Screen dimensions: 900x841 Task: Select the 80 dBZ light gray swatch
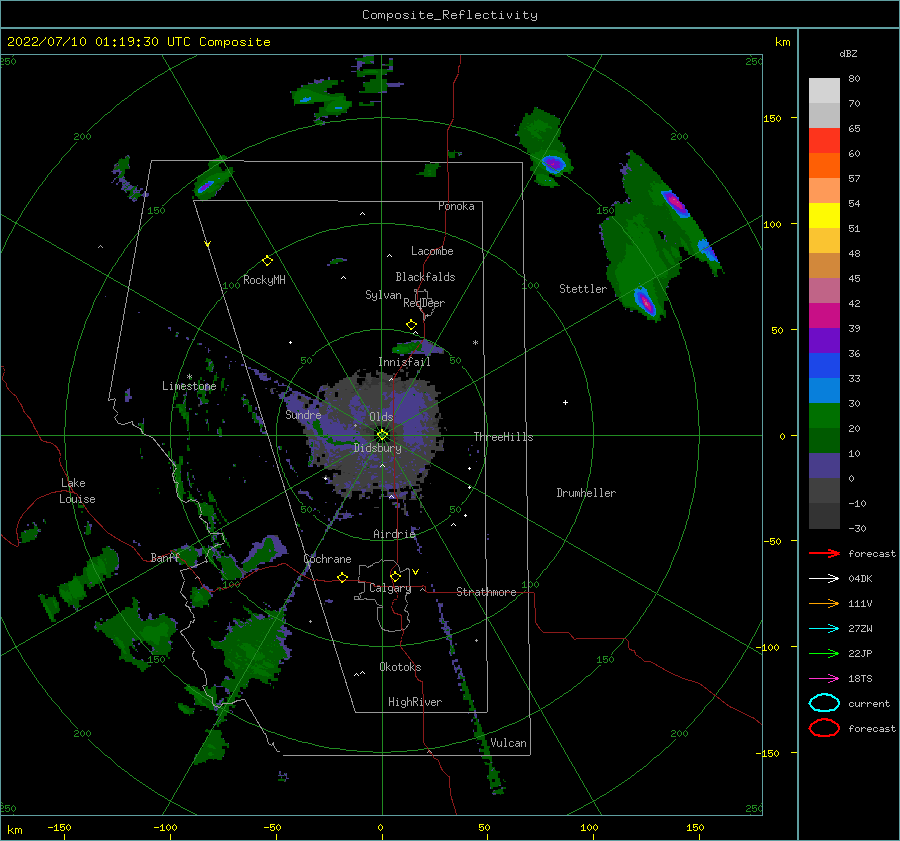(824, 90)
